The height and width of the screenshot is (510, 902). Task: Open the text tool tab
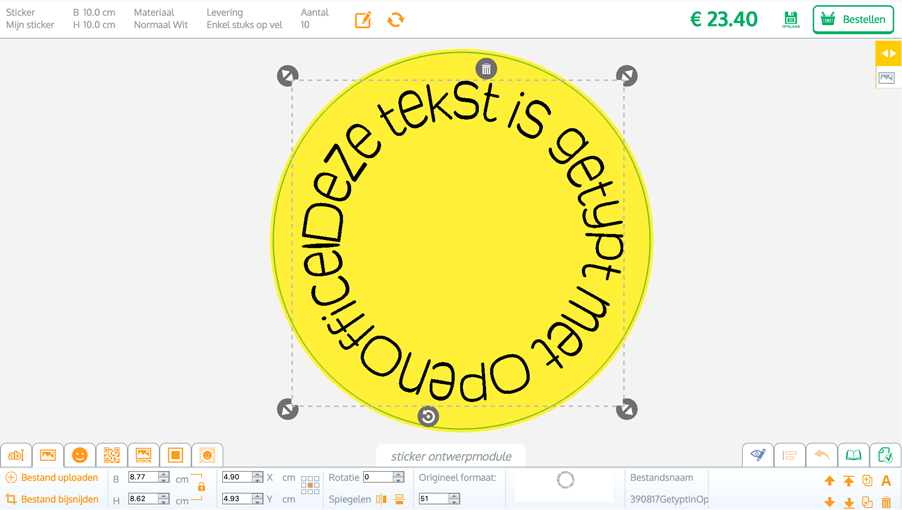(x=16, y=455)
